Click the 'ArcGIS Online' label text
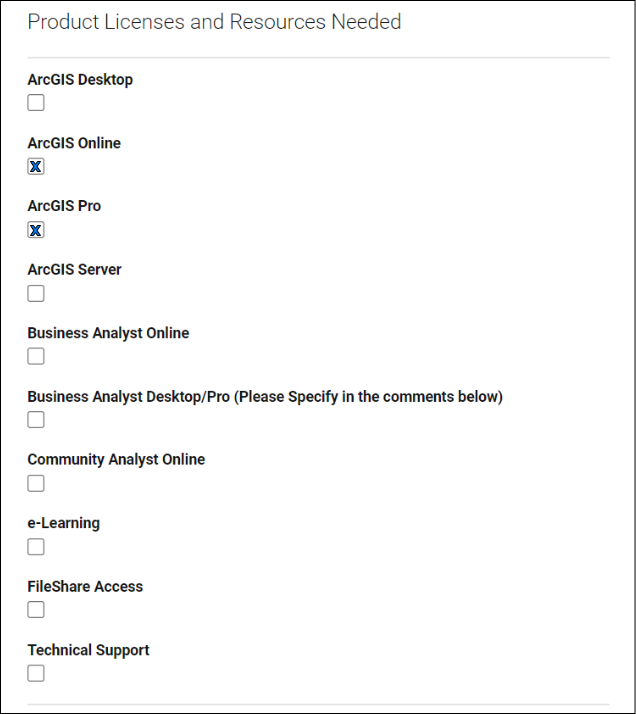Viewport: 636px width, 714px height. click(74, 143)
